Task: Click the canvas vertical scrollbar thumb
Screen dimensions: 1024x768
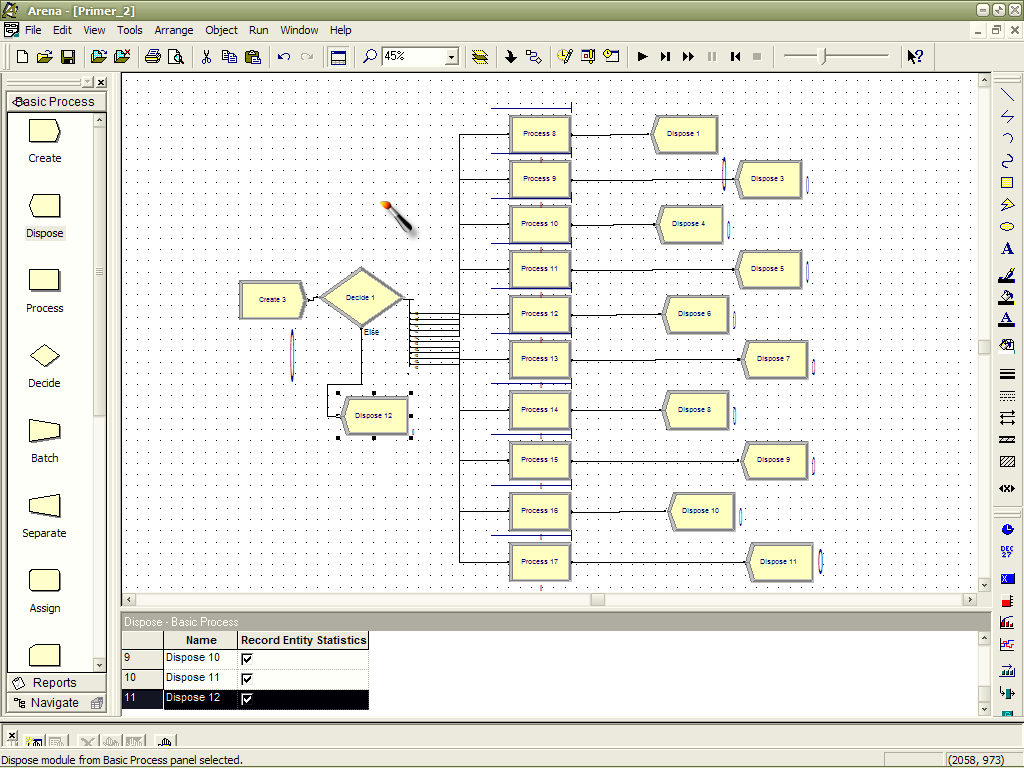Action: tap(984, 346)
